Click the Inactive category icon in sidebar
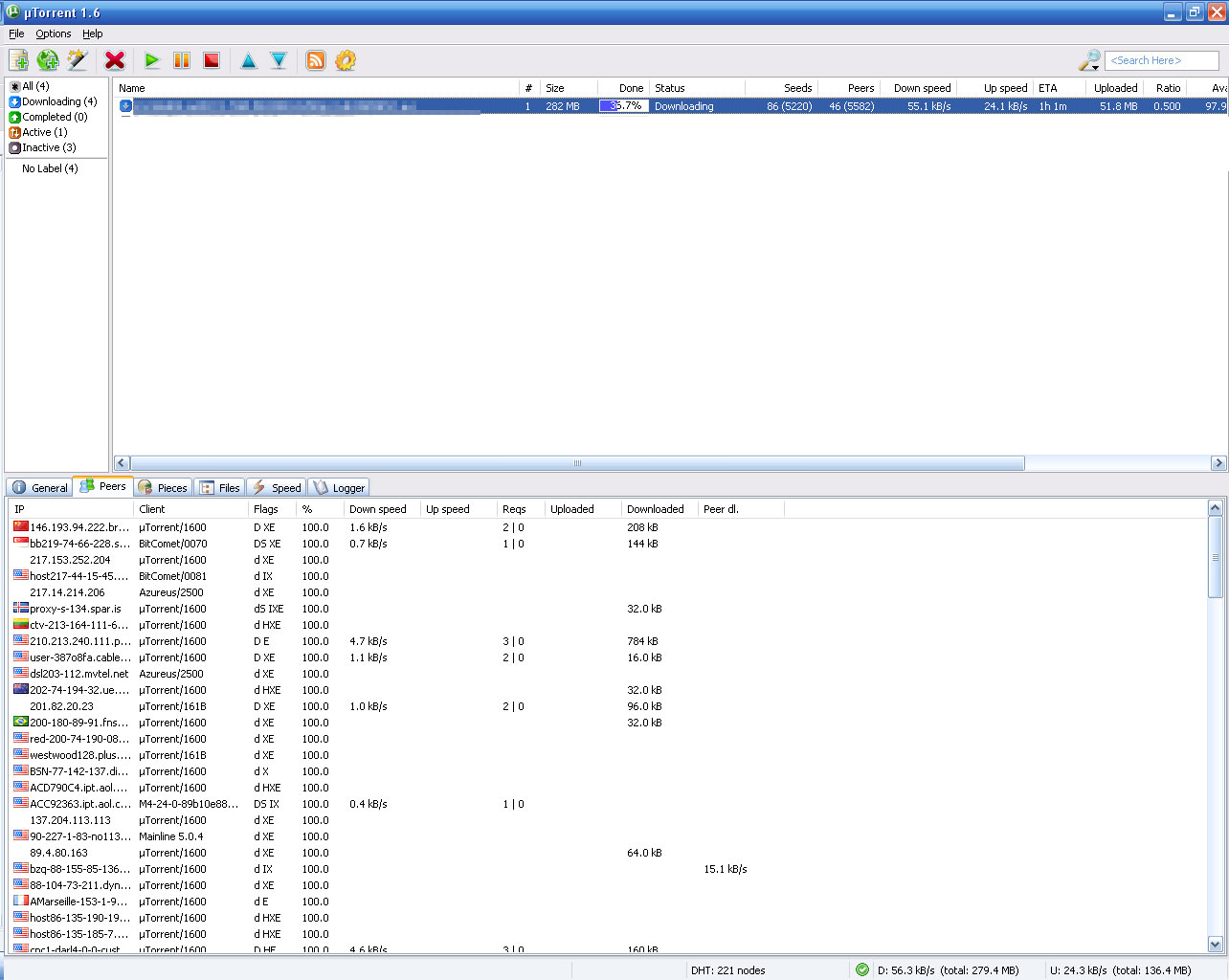1229x980 pixels. pos(15,147)
